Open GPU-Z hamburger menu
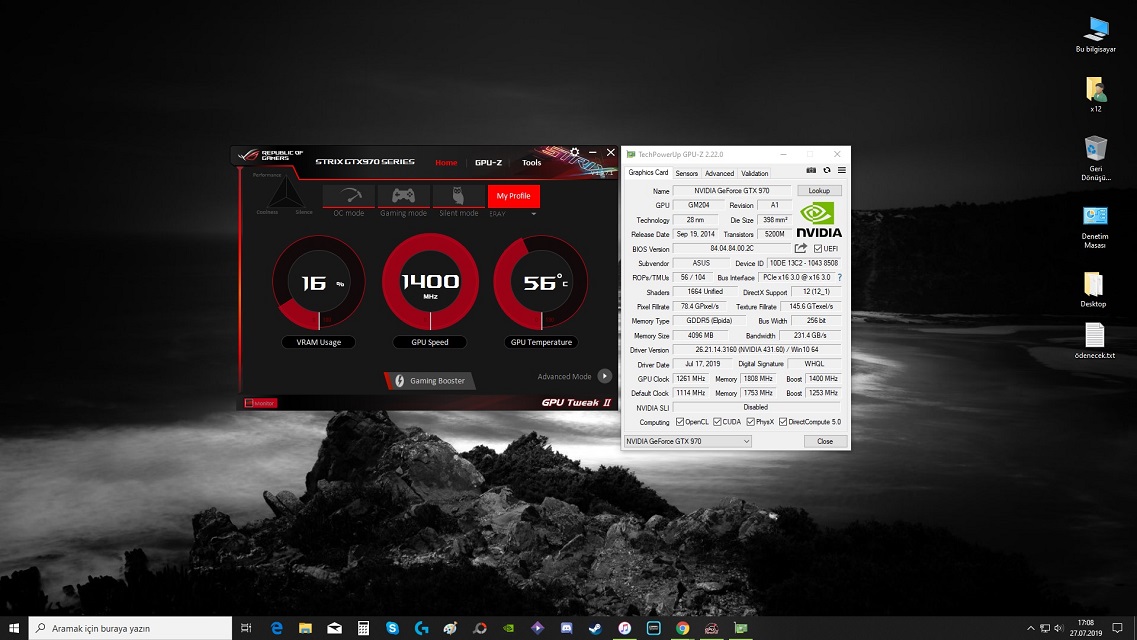This screenshot has height=640, width=1137. (x=842, y=170)
